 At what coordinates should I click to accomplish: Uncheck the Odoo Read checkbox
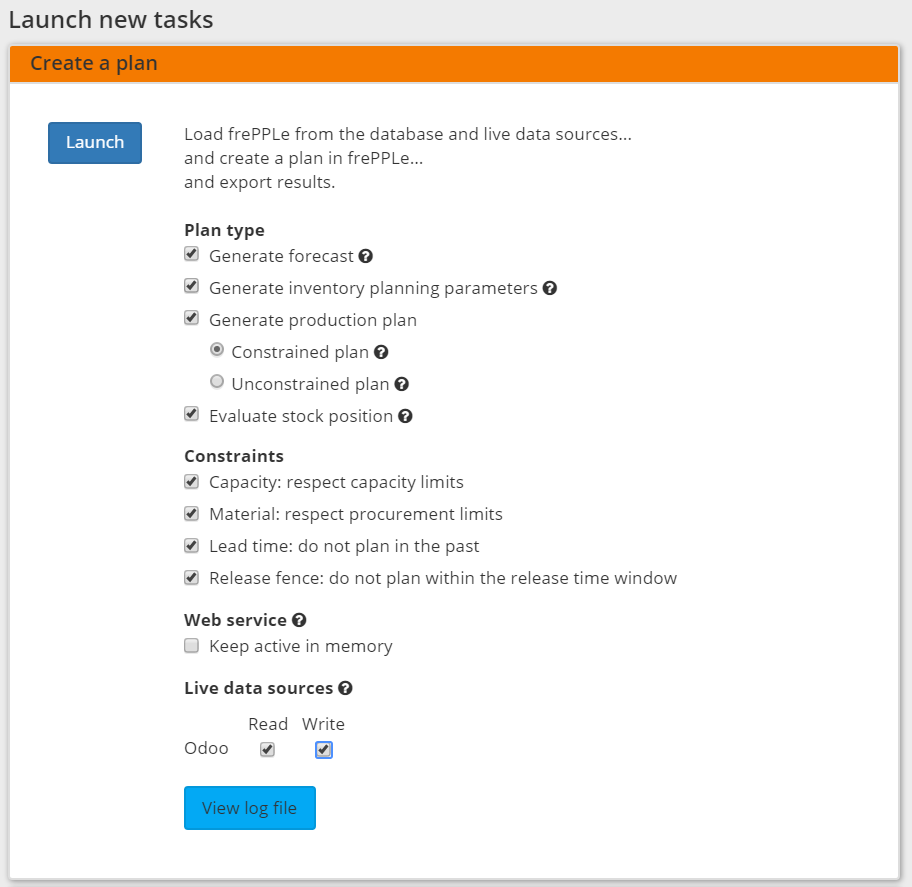tap(267, 749)
